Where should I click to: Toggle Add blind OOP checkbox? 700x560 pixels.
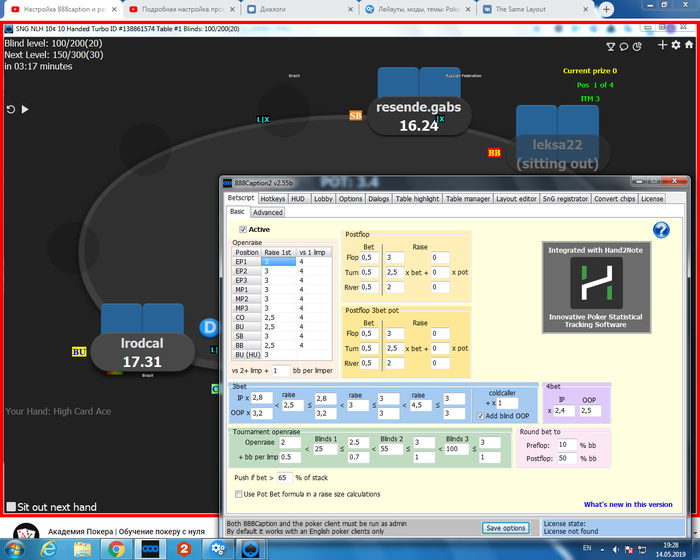[x=480, y=416]
